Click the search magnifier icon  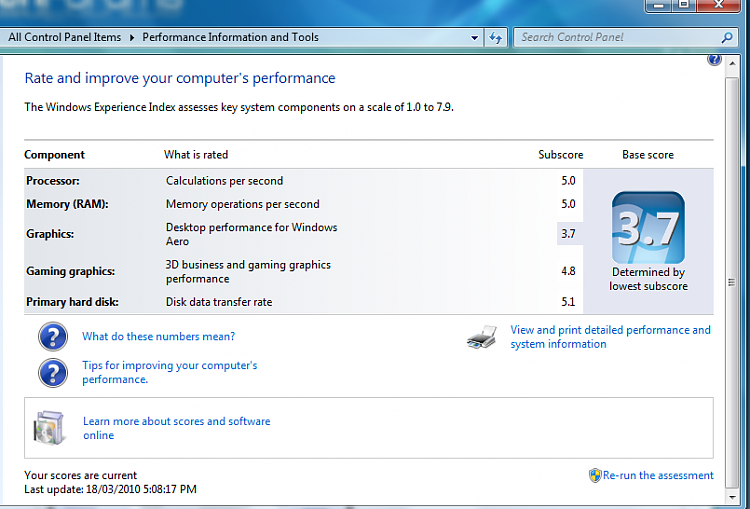click(x=727, y=37)
